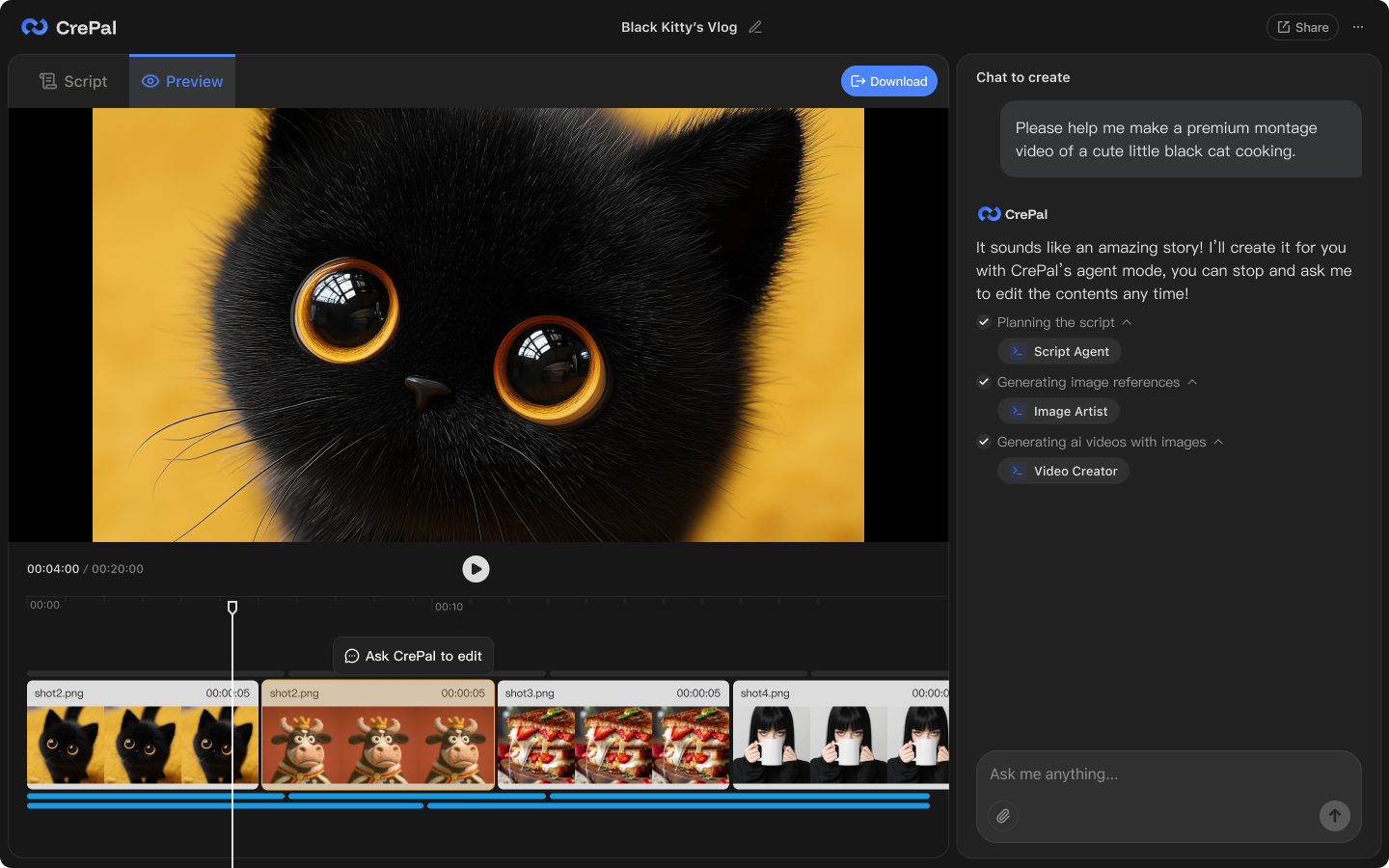Click the paperclip attachment icon
This screenshot has height=868, width=1389.
pyautogui.click(x=1003, y=816)
